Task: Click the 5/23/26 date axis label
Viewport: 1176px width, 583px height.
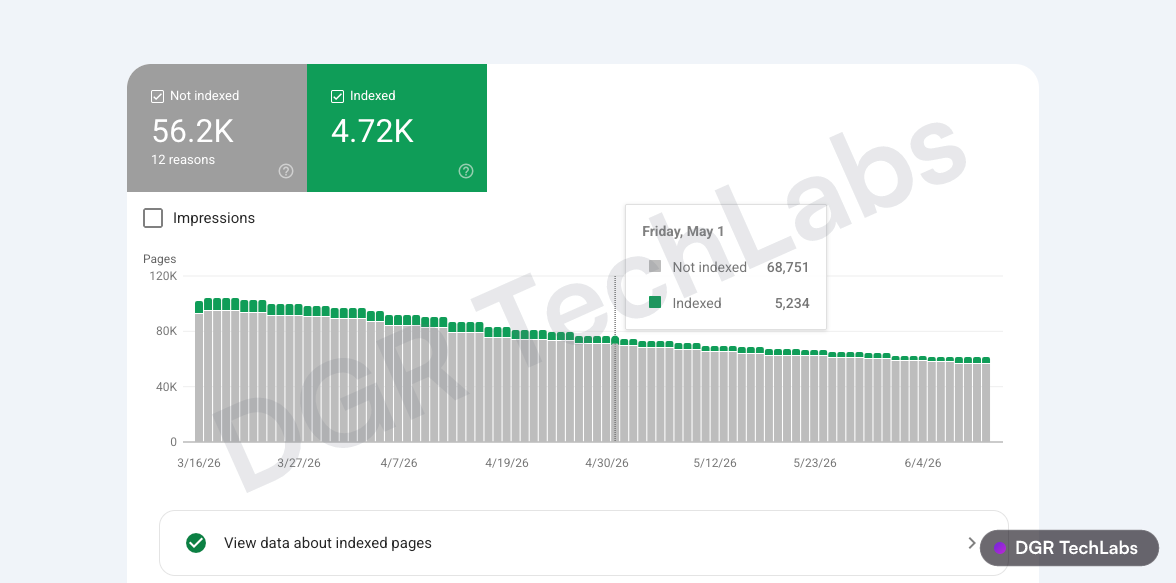Action: 814,463
